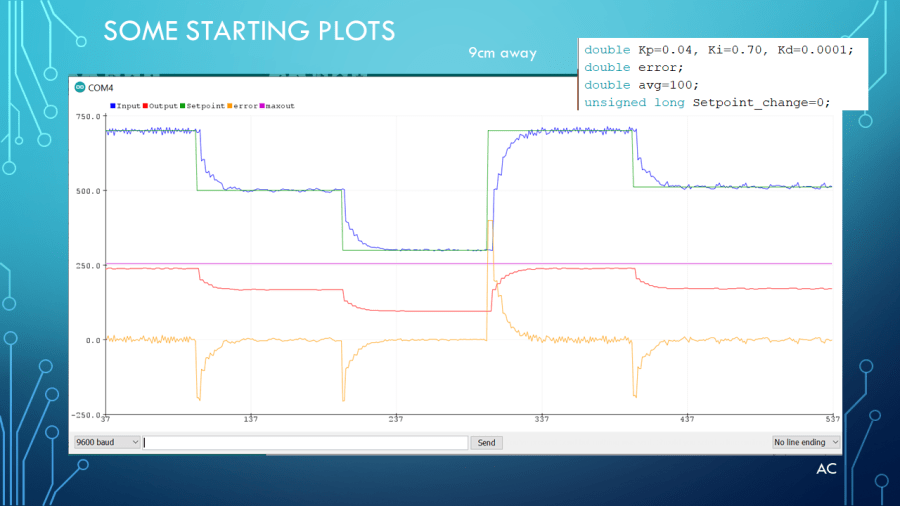Click the Arduino logo icon in the COM4 title bar
900x506 pixels.
pyautogui.click(x=79, y=88)
